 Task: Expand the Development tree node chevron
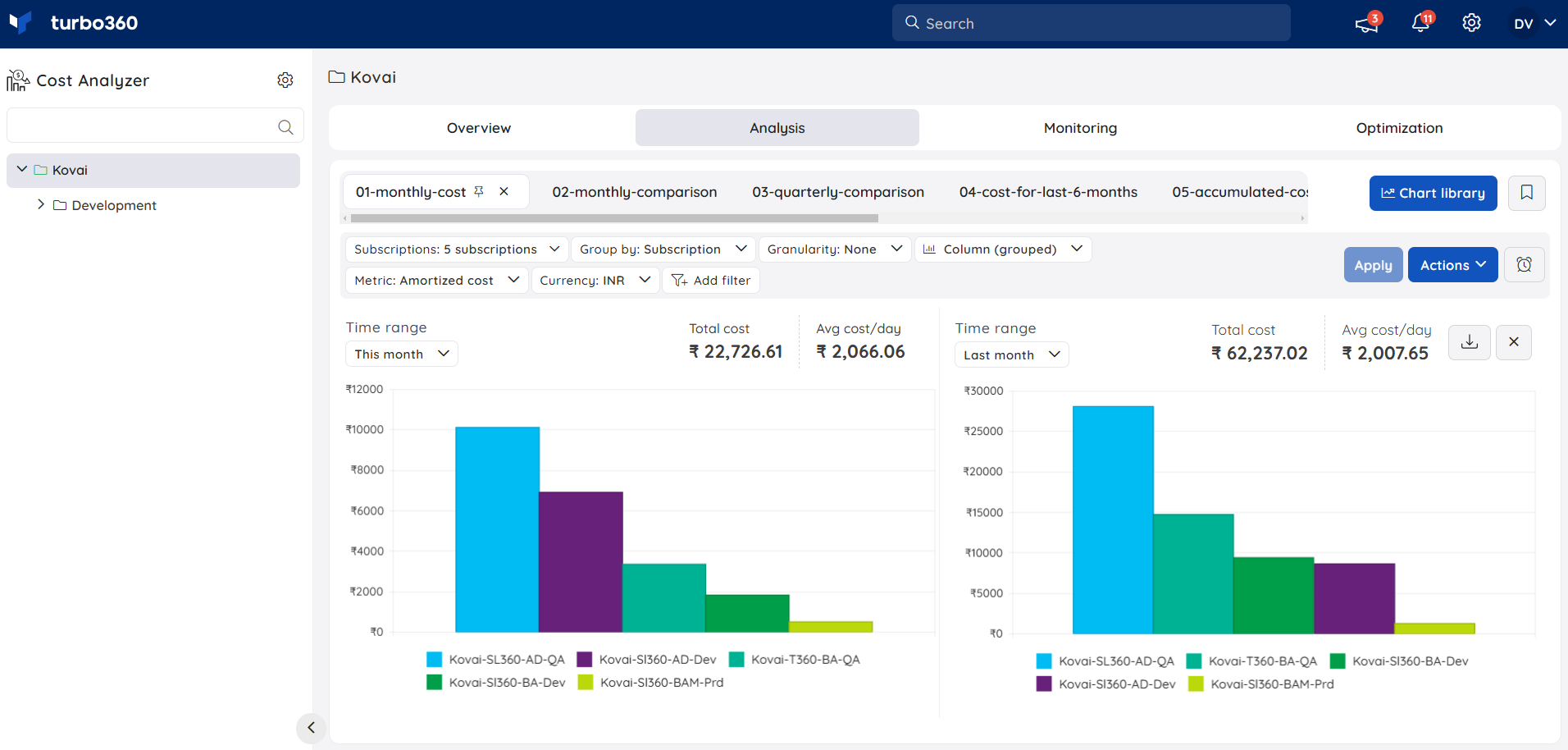pos(41,204)
